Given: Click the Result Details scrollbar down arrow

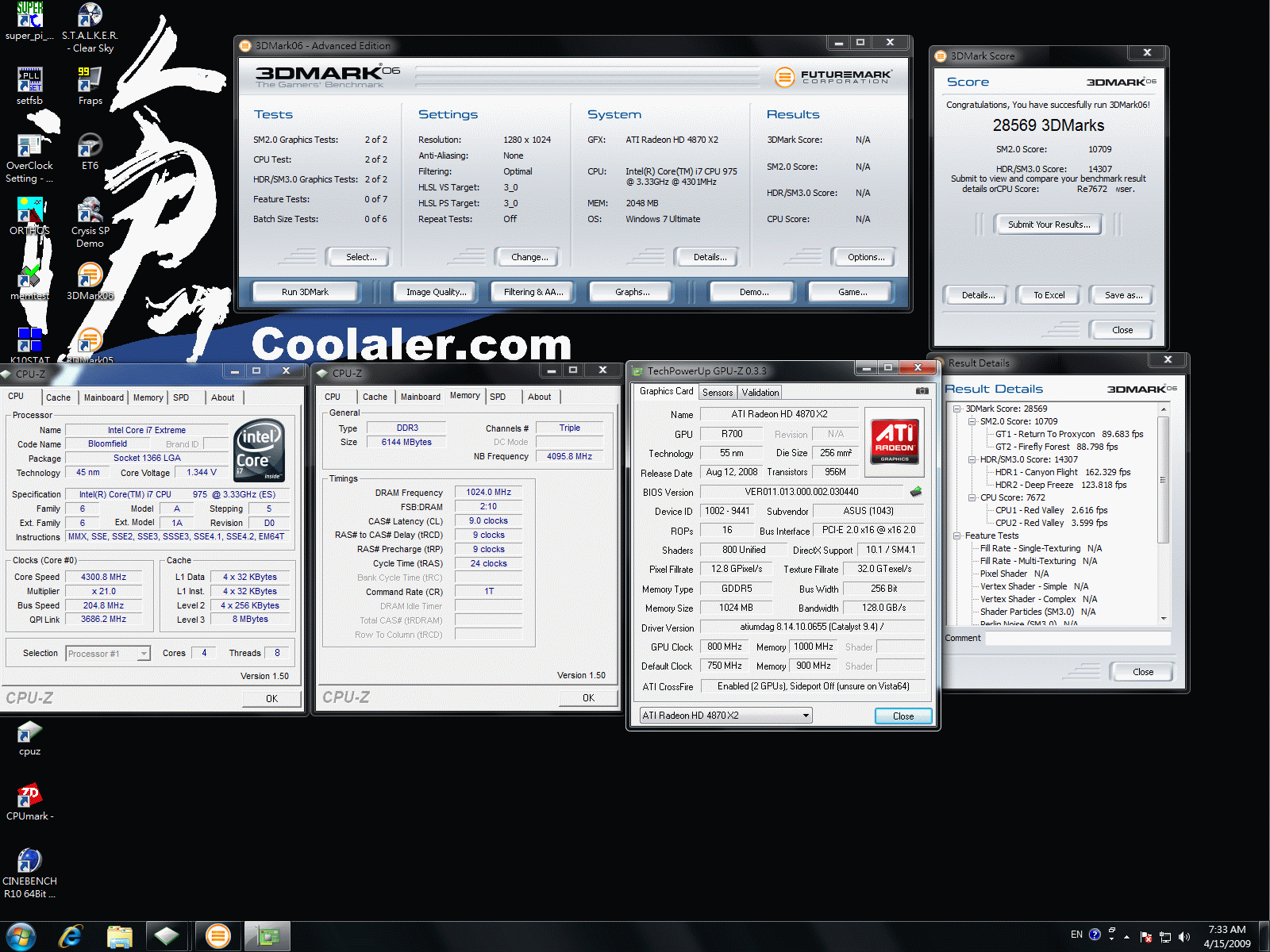Looking at the screenshot, I should click(x=1163, y=619).
